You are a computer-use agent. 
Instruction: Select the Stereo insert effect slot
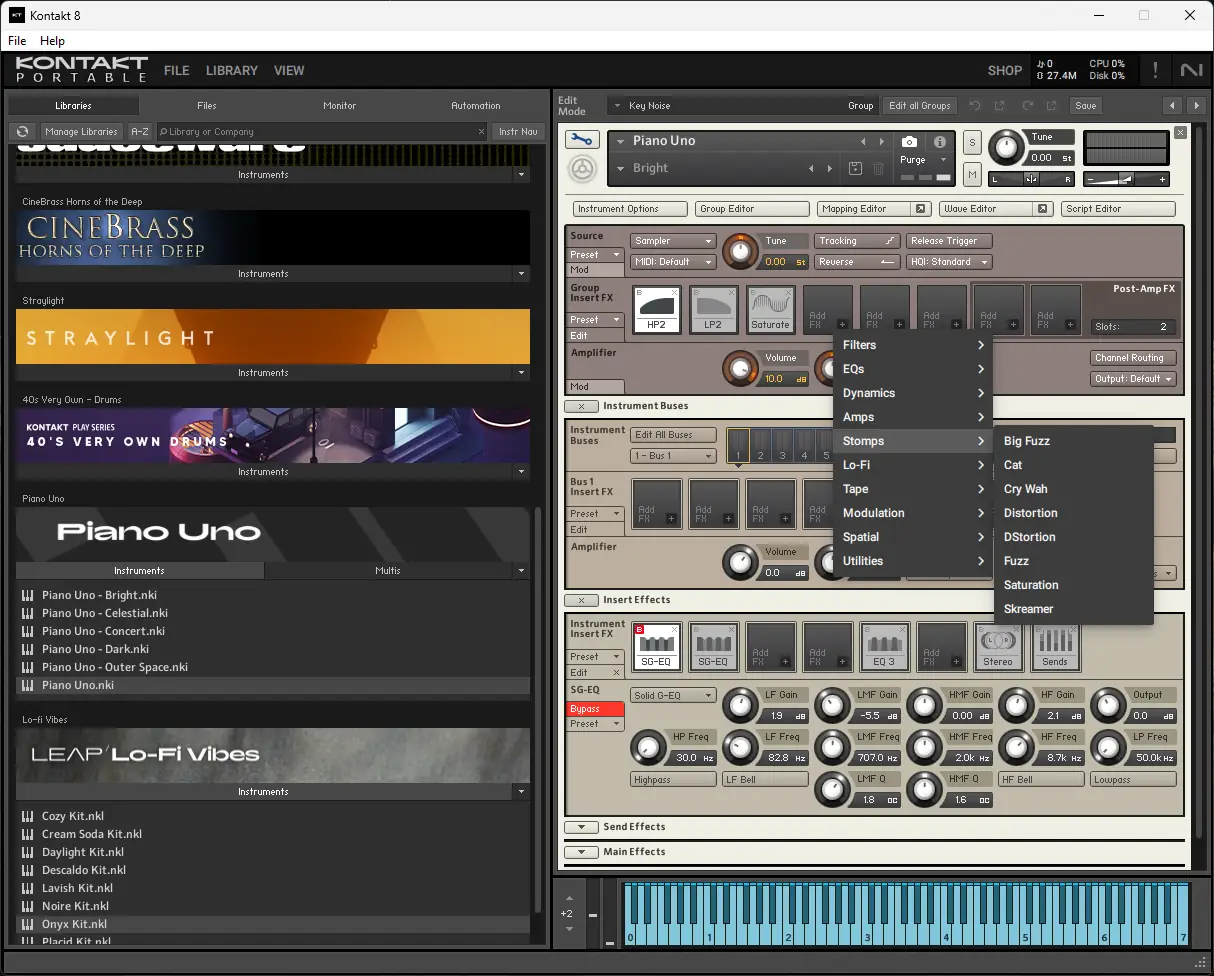998,645
